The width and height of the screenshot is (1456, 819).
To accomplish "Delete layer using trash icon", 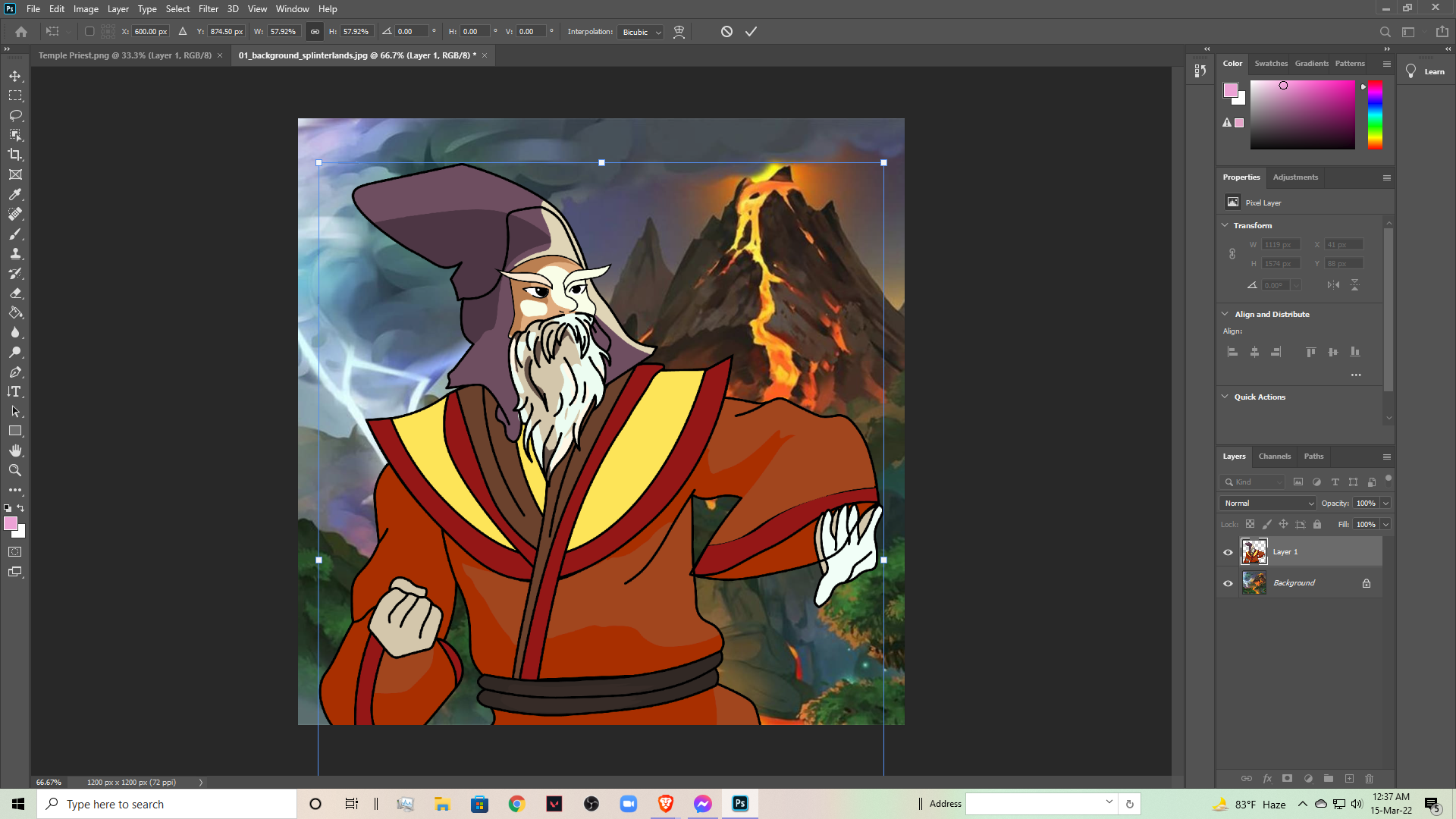I will coord(1370,779).
